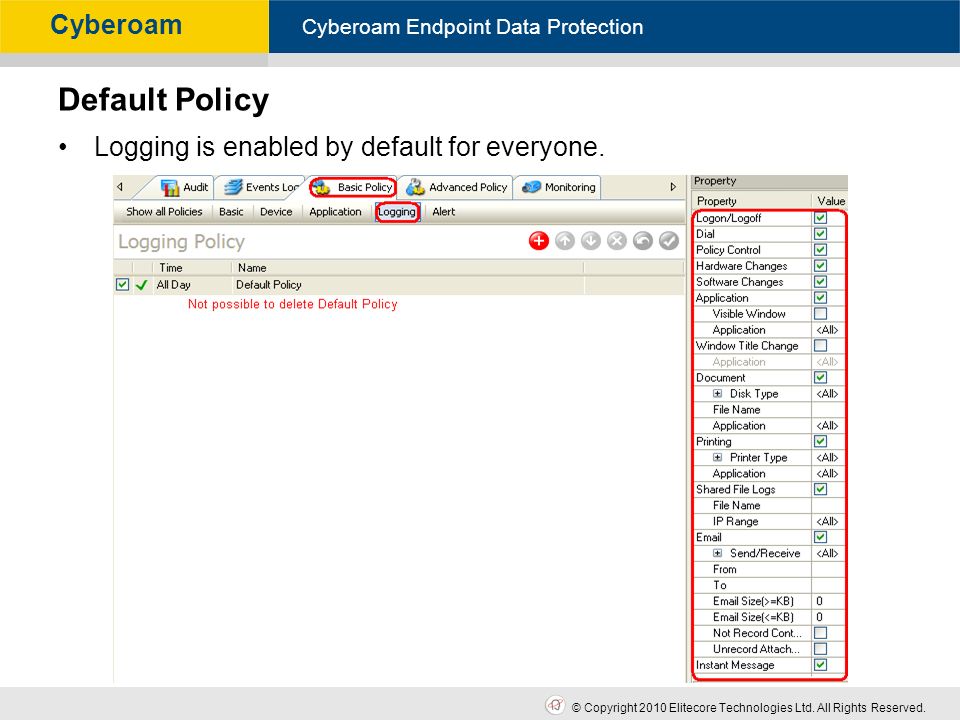Viewport: 960px width, 720px height.
Task: Click the move policy up arrow icon
Action: pyautogui.click(x=565, y=241)
